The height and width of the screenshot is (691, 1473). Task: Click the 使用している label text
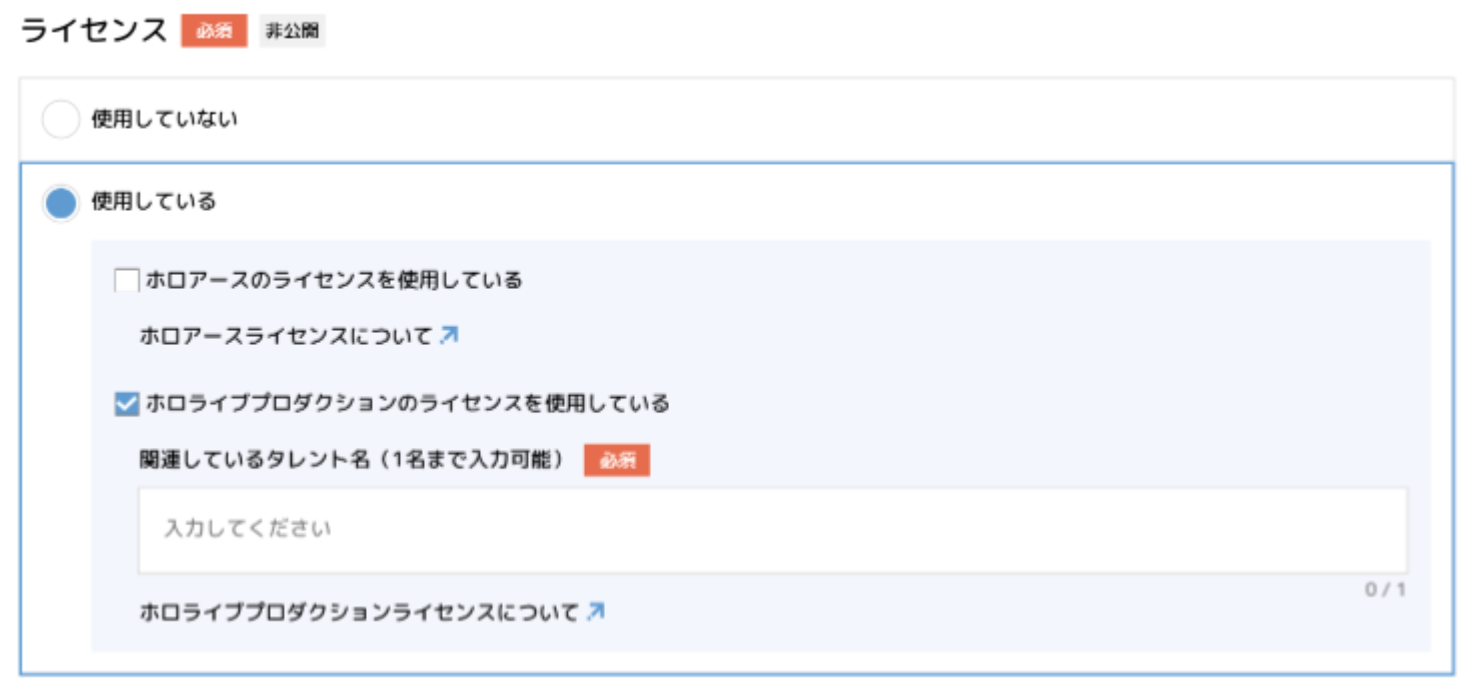154,202
